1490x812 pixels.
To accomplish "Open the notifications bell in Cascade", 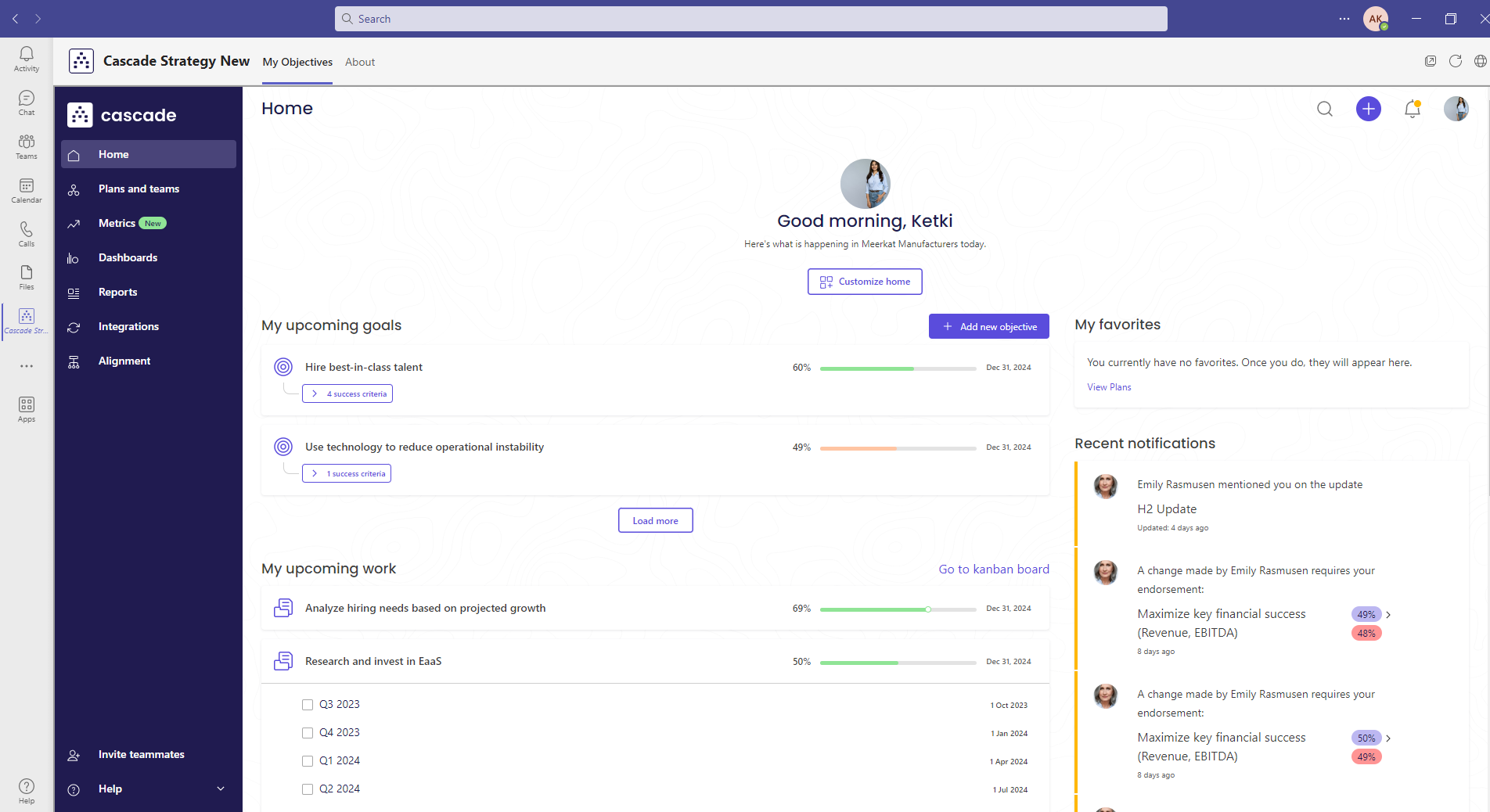I will [1412, 110].
